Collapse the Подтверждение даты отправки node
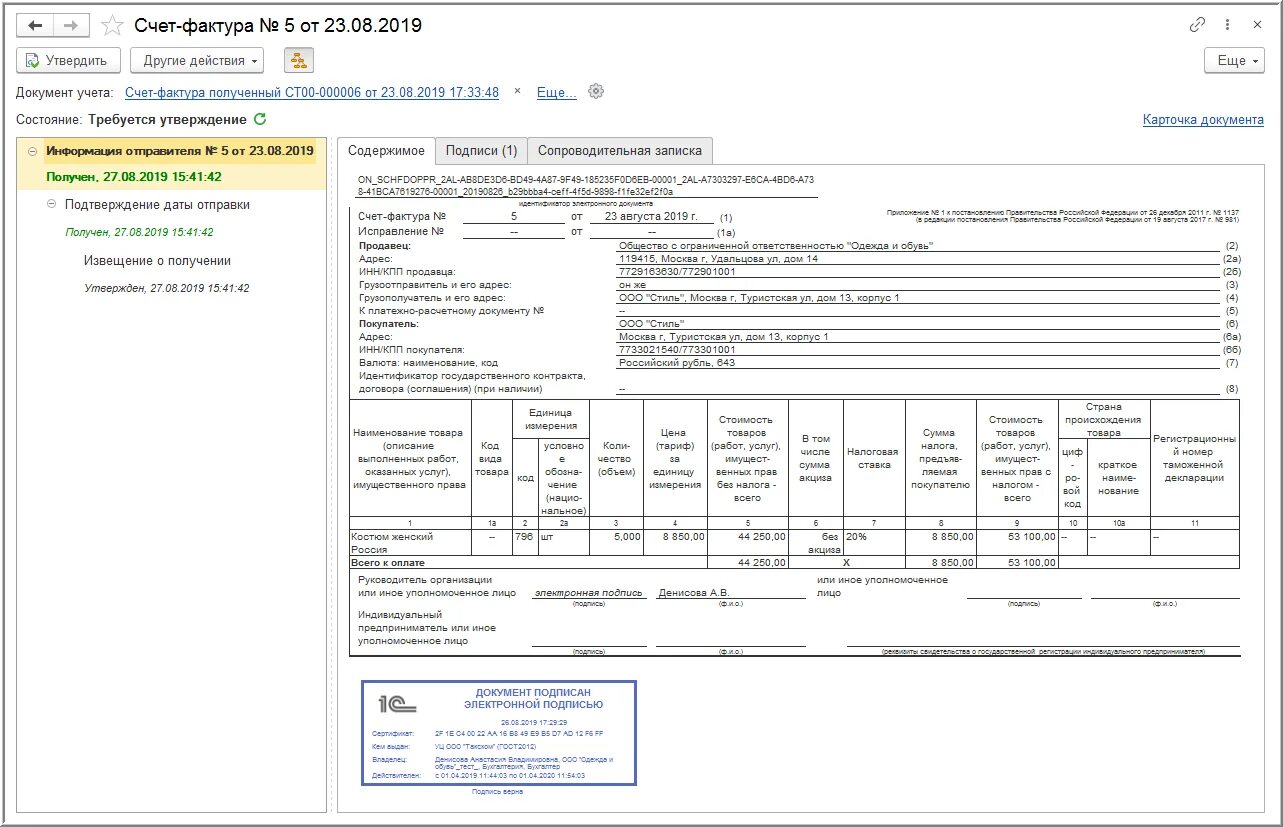The image size is (1283, 827). tap(52, 205)
